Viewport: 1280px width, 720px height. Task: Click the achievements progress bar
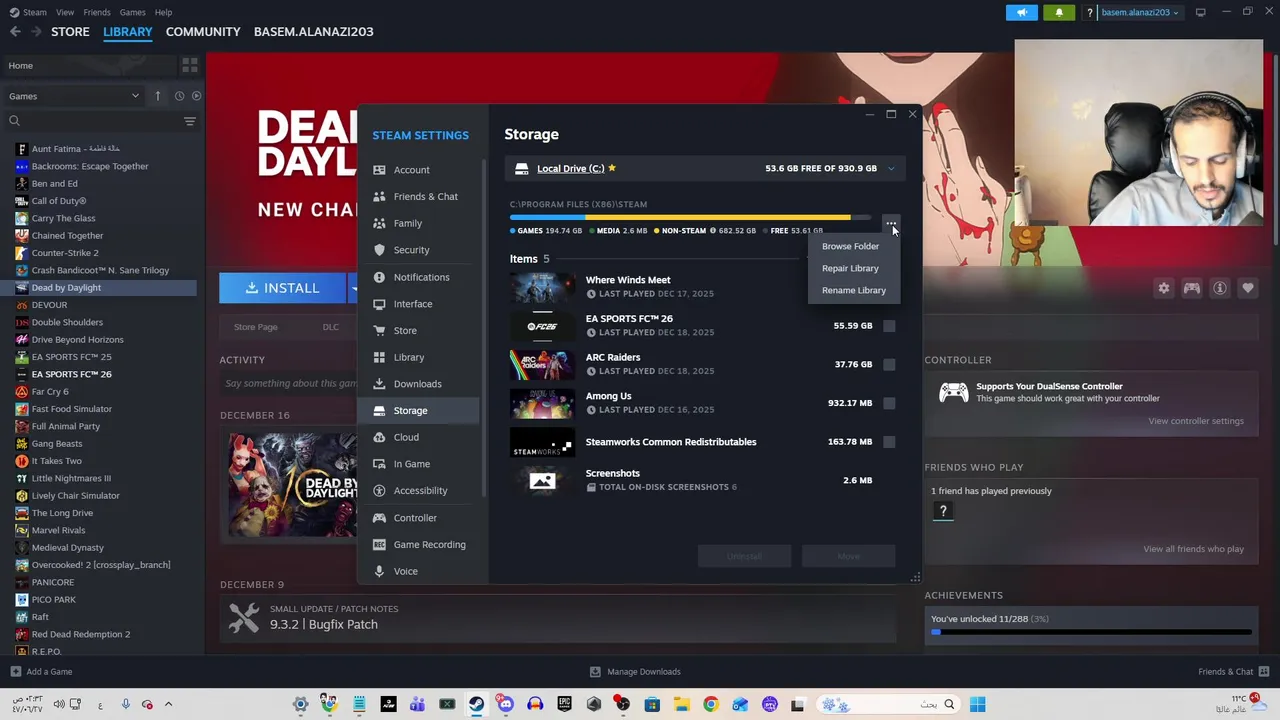click(1091, 632)
